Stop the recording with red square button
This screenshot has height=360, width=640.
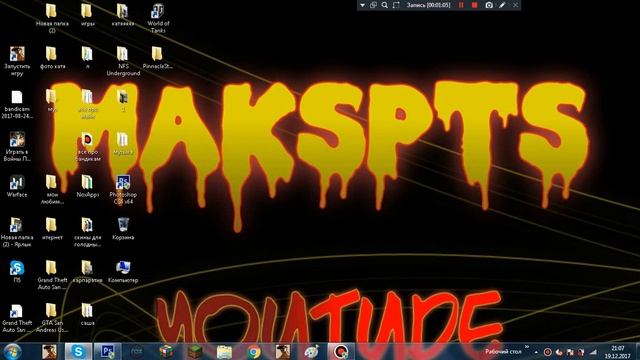pyautogui.click(x=474, y=5)
